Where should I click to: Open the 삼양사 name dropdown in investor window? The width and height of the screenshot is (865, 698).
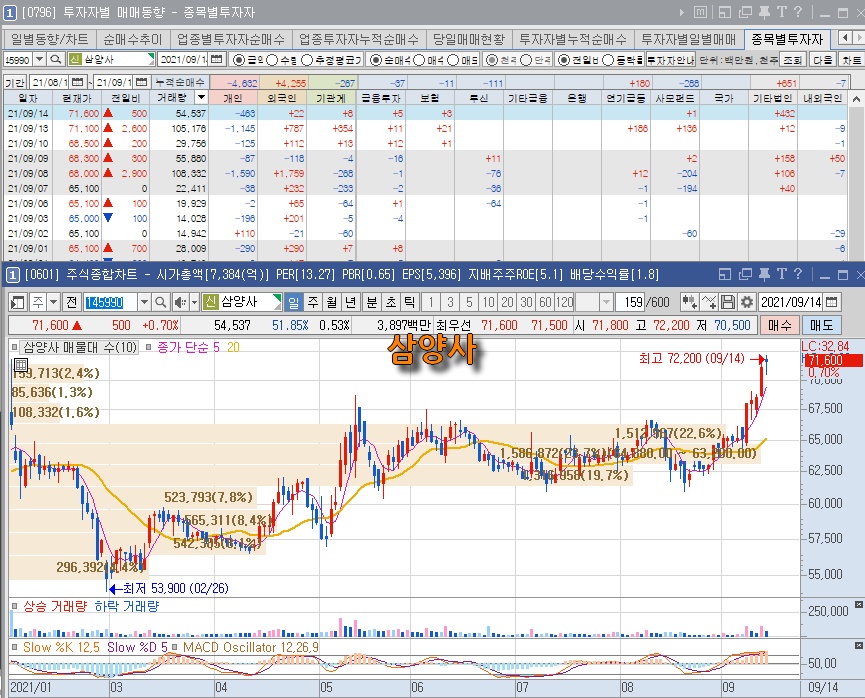coord(151,59)
